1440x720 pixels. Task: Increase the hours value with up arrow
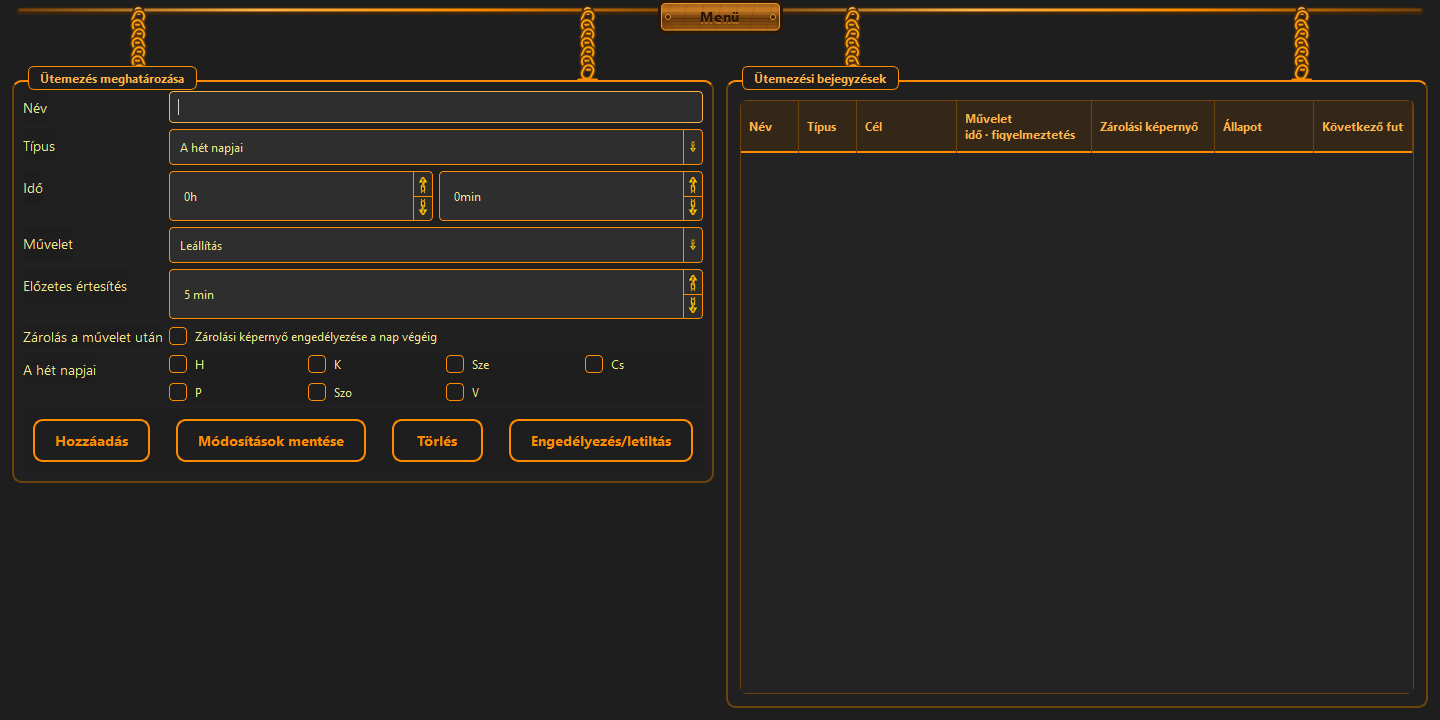tap(423, 184)
